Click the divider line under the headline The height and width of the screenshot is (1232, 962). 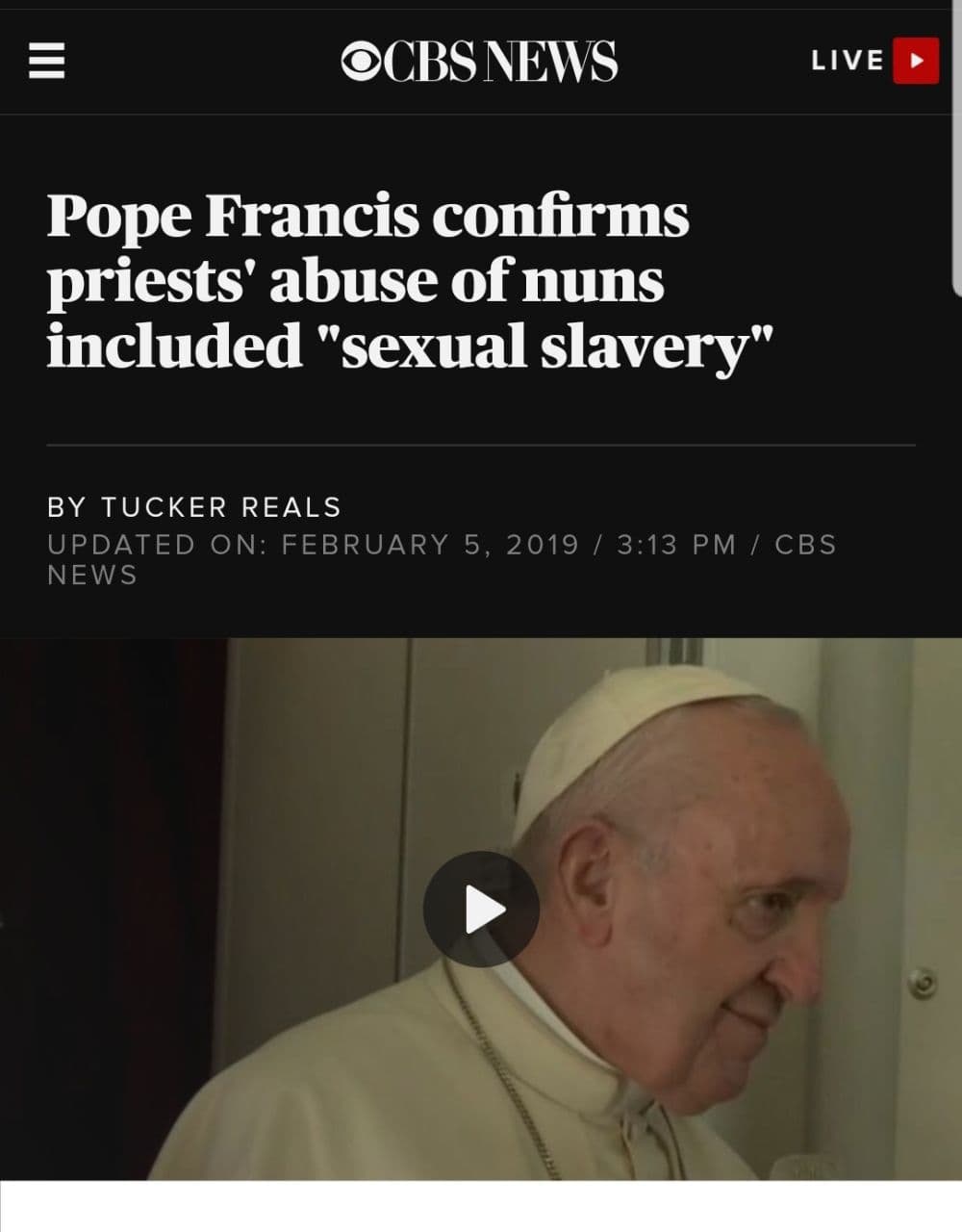481,446
